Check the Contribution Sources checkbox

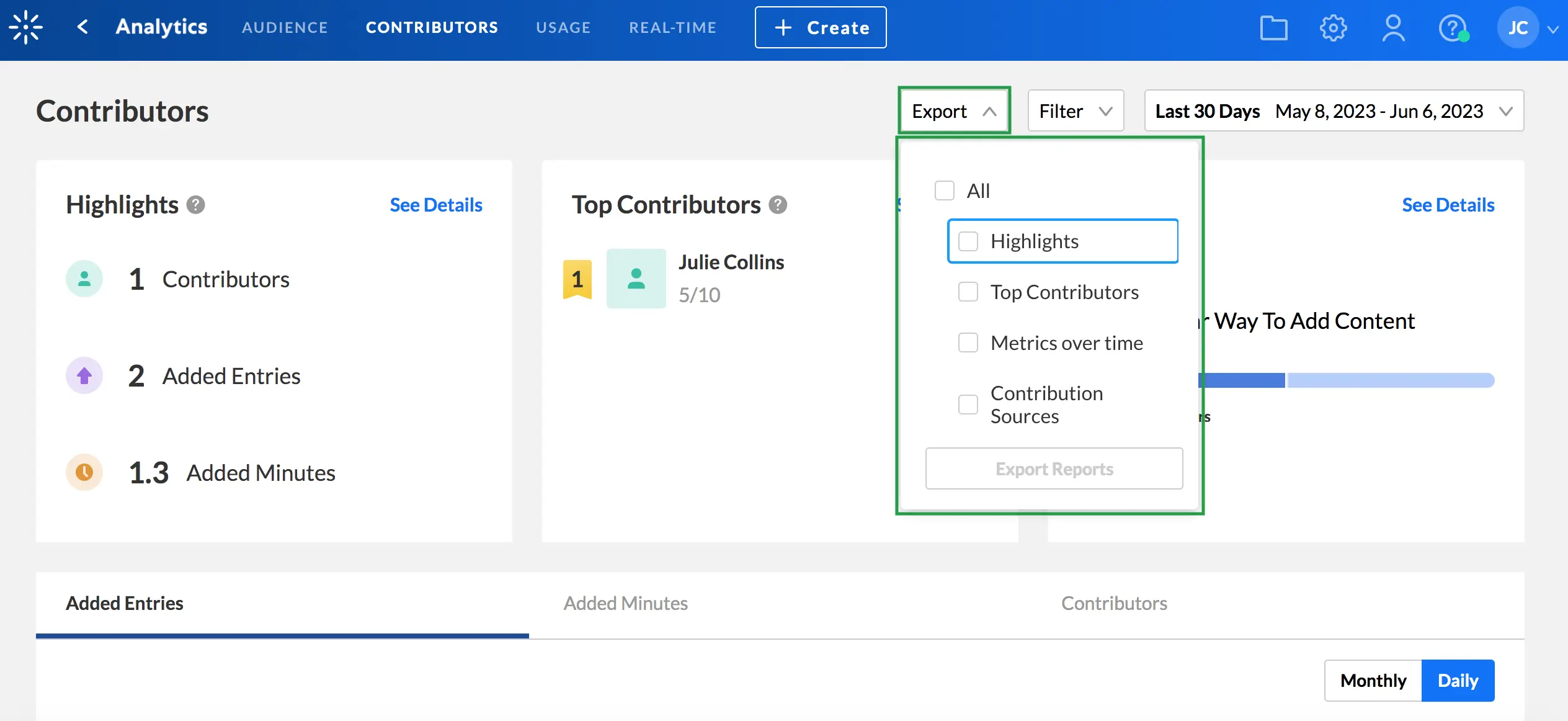tap(967, 405)
